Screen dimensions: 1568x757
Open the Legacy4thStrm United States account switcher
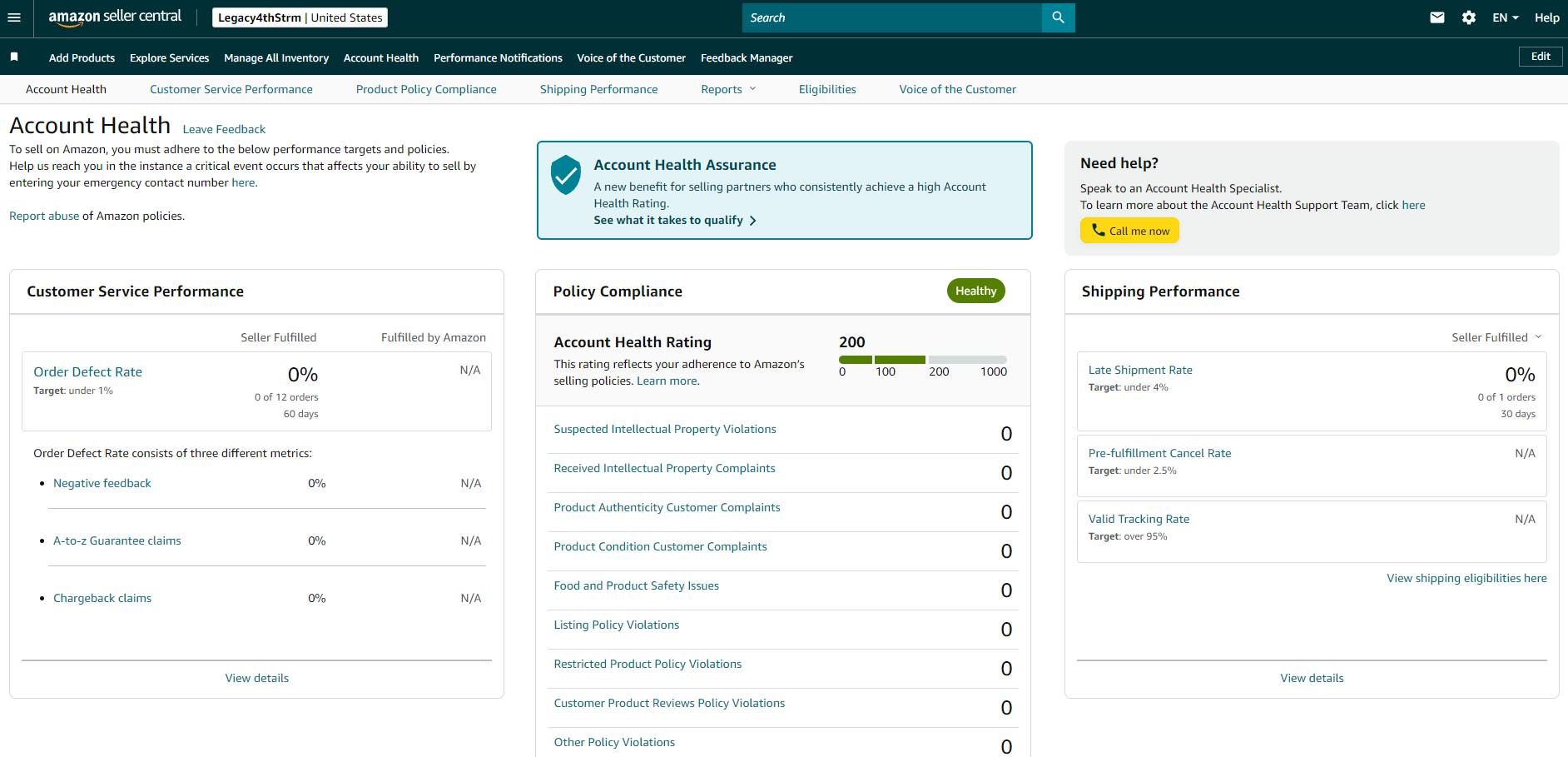coord(300,17)
